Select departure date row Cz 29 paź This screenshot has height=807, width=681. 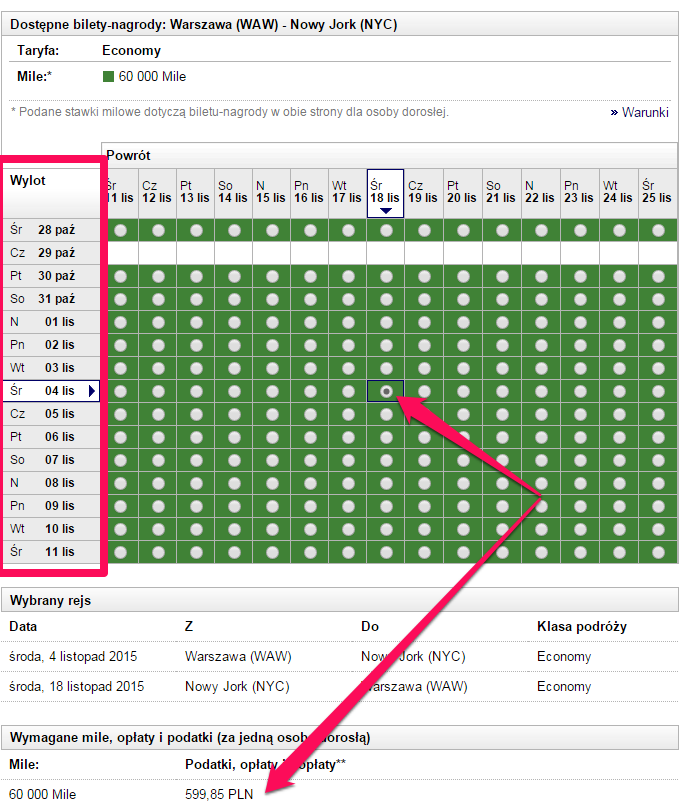[51, 253]
